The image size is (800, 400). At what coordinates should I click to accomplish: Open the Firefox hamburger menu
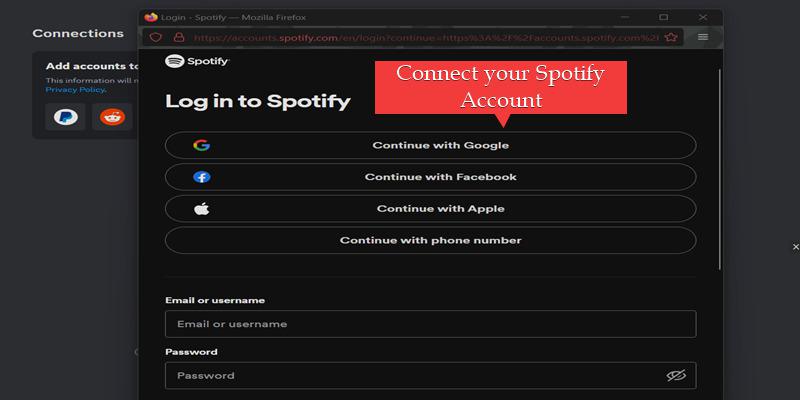703,37
